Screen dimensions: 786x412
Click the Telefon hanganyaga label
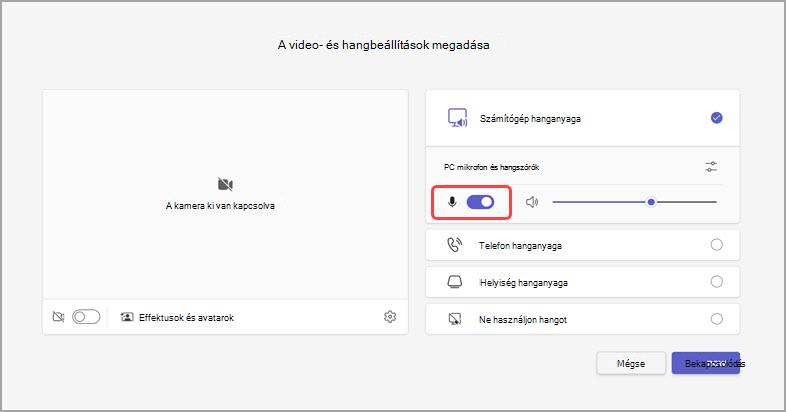tap(520, 246)
